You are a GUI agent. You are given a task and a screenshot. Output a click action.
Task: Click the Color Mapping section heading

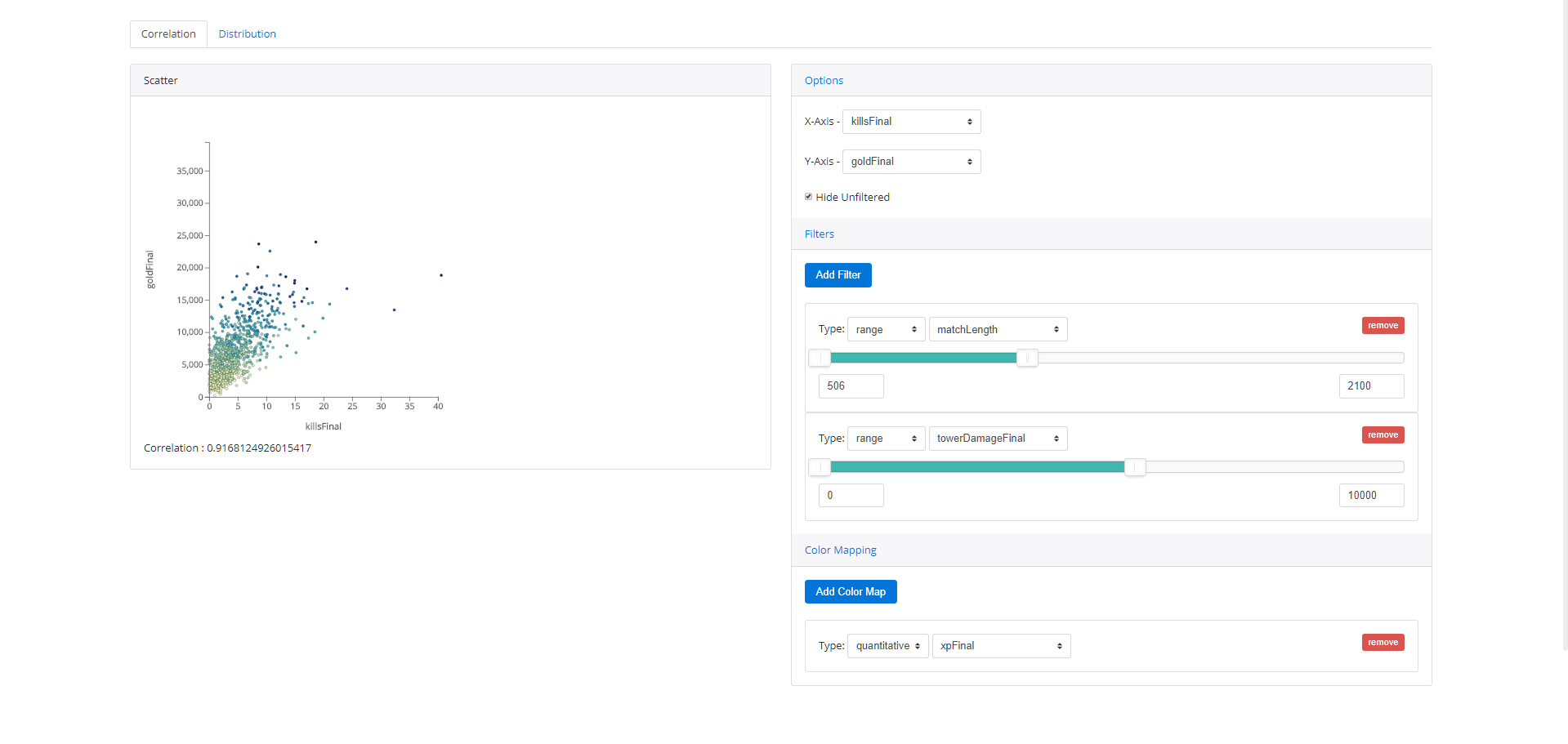pyautogui.click(x=840, y=550)
